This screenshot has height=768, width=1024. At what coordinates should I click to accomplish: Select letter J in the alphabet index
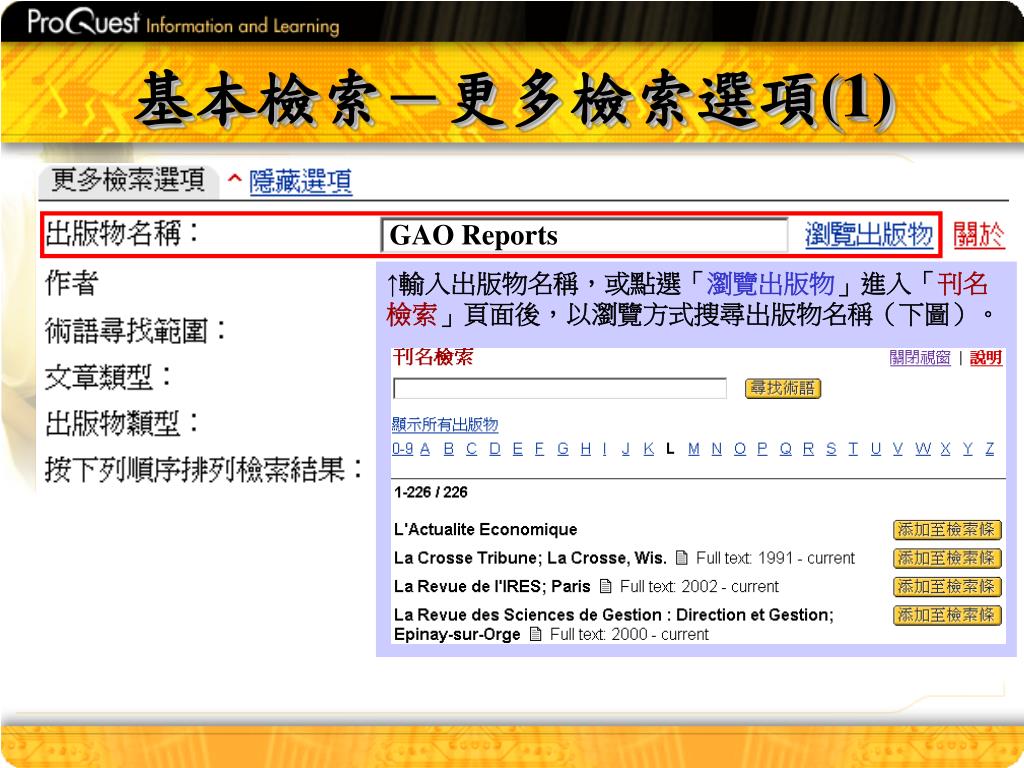coord(626,449)
